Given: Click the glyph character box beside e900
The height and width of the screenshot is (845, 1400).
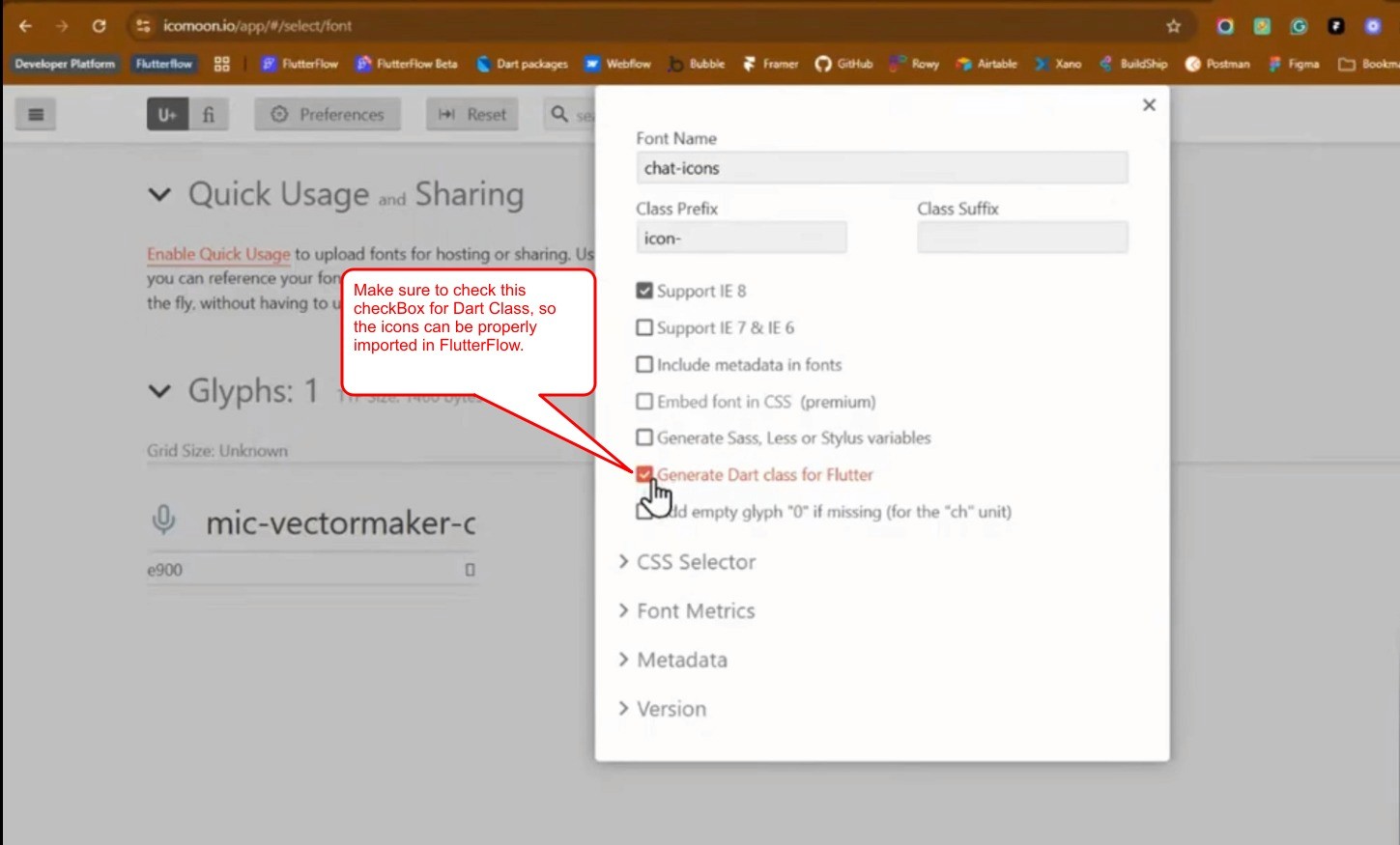Looking at the screenshot, I should click(470, 570).
